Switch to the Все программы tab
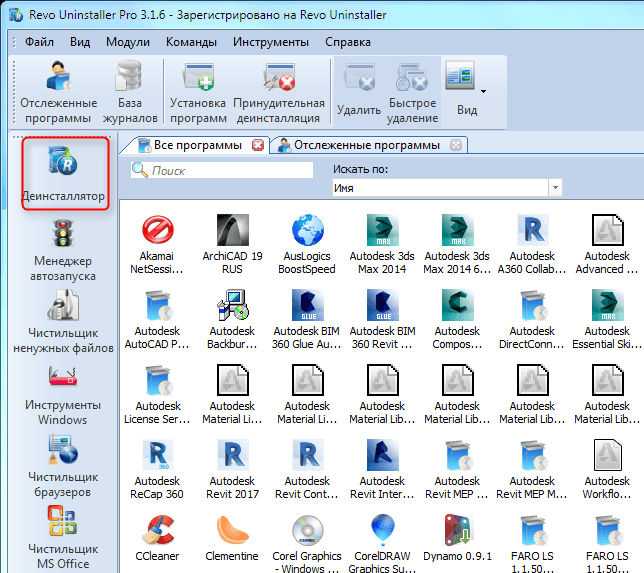This screenshot has width=644, height=573. click(x=197, y=145)
